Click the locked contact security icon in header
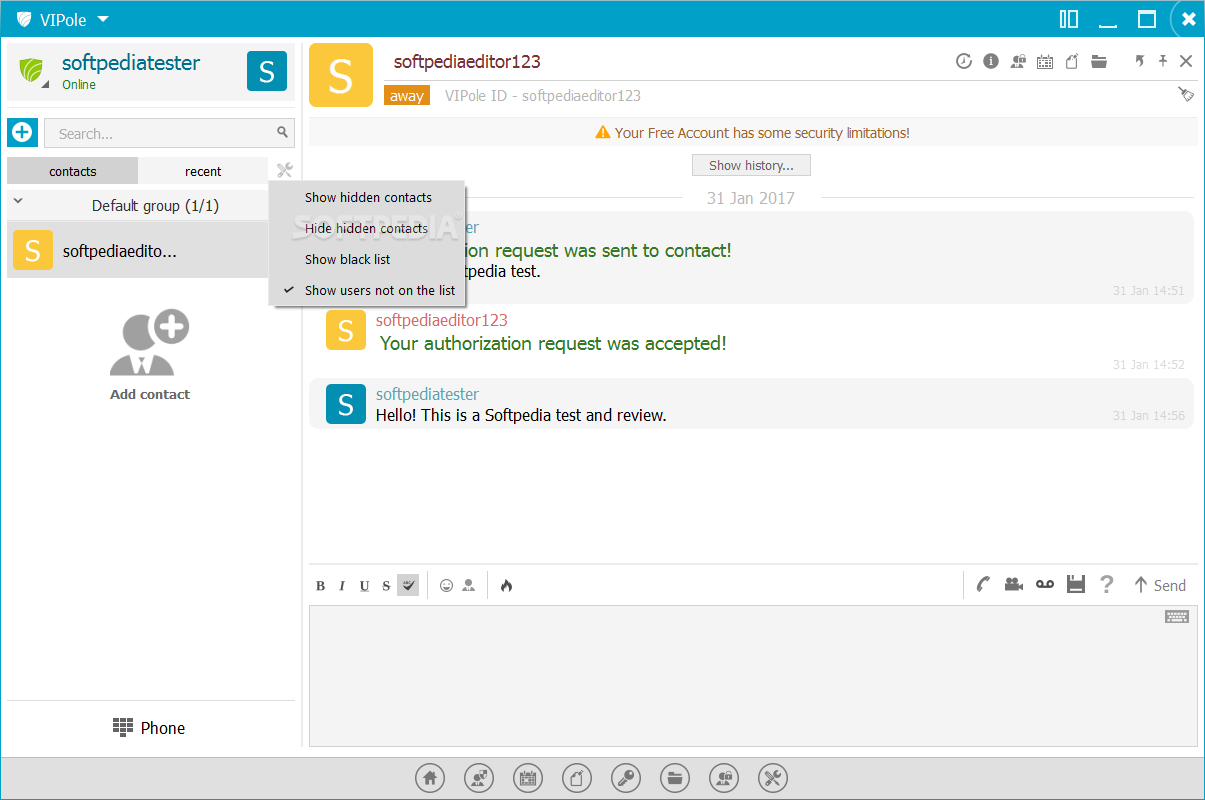Screen dimensions: 1205x800 click(x=1018, y=61)
